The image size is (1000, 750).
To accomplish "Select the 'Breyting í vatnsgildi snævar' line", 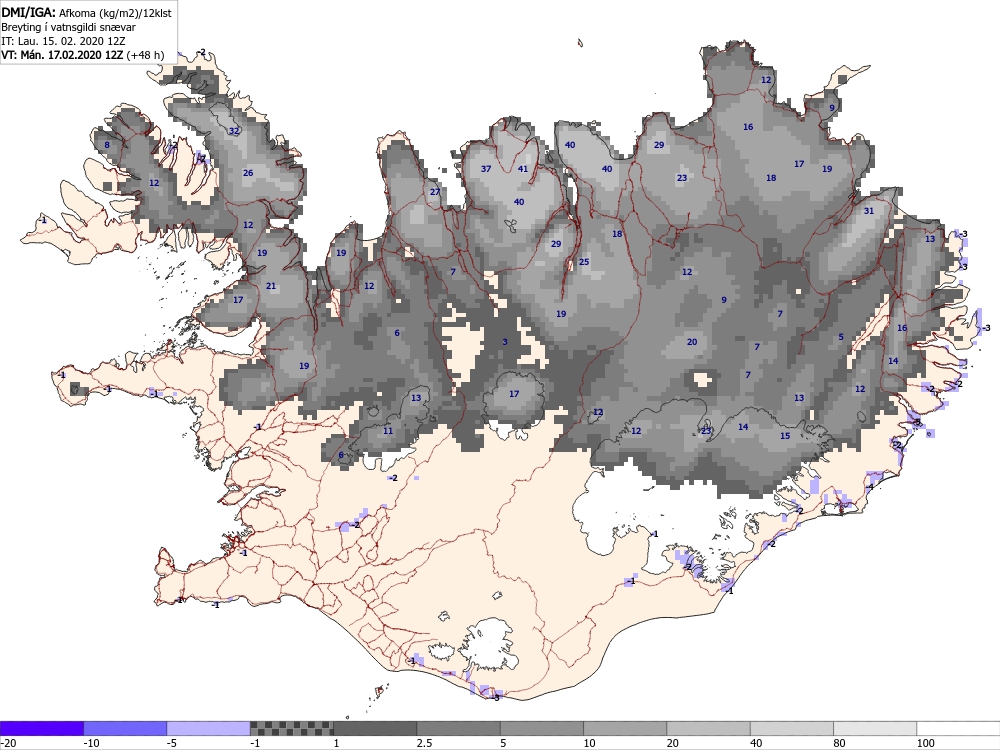I will pos(68,27).
